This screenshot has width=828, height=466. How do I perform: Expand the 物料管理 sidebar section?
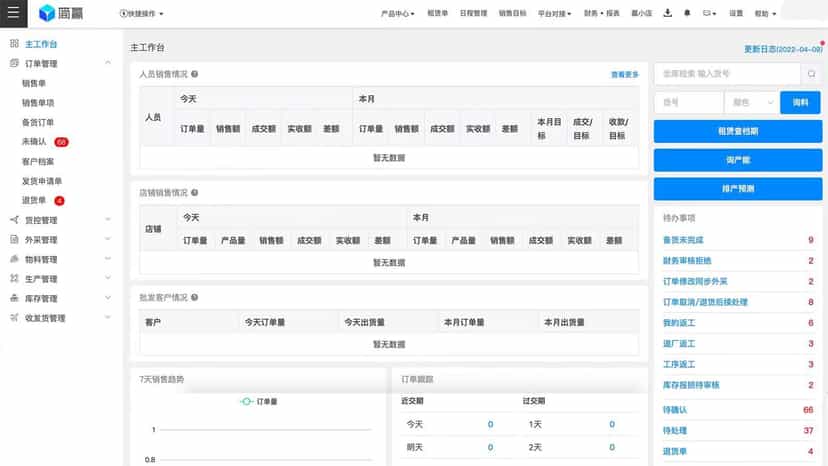[108, 258]
